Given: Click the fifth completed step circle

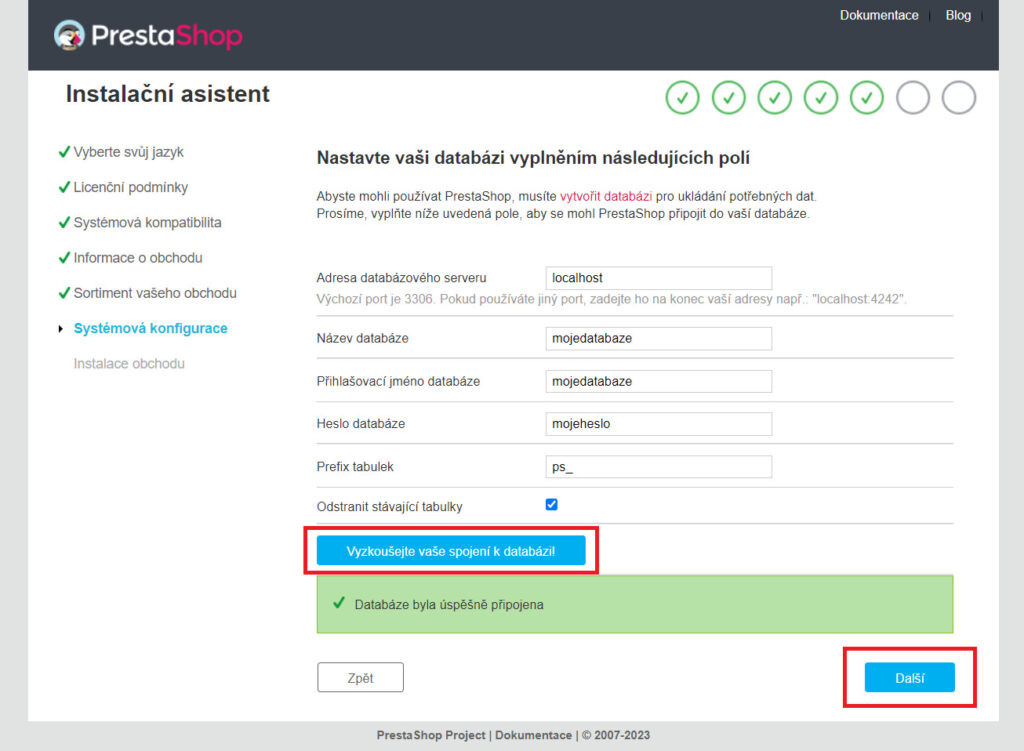Looking at the screenshot, I should pyautogui.click(x=867, y=98).
